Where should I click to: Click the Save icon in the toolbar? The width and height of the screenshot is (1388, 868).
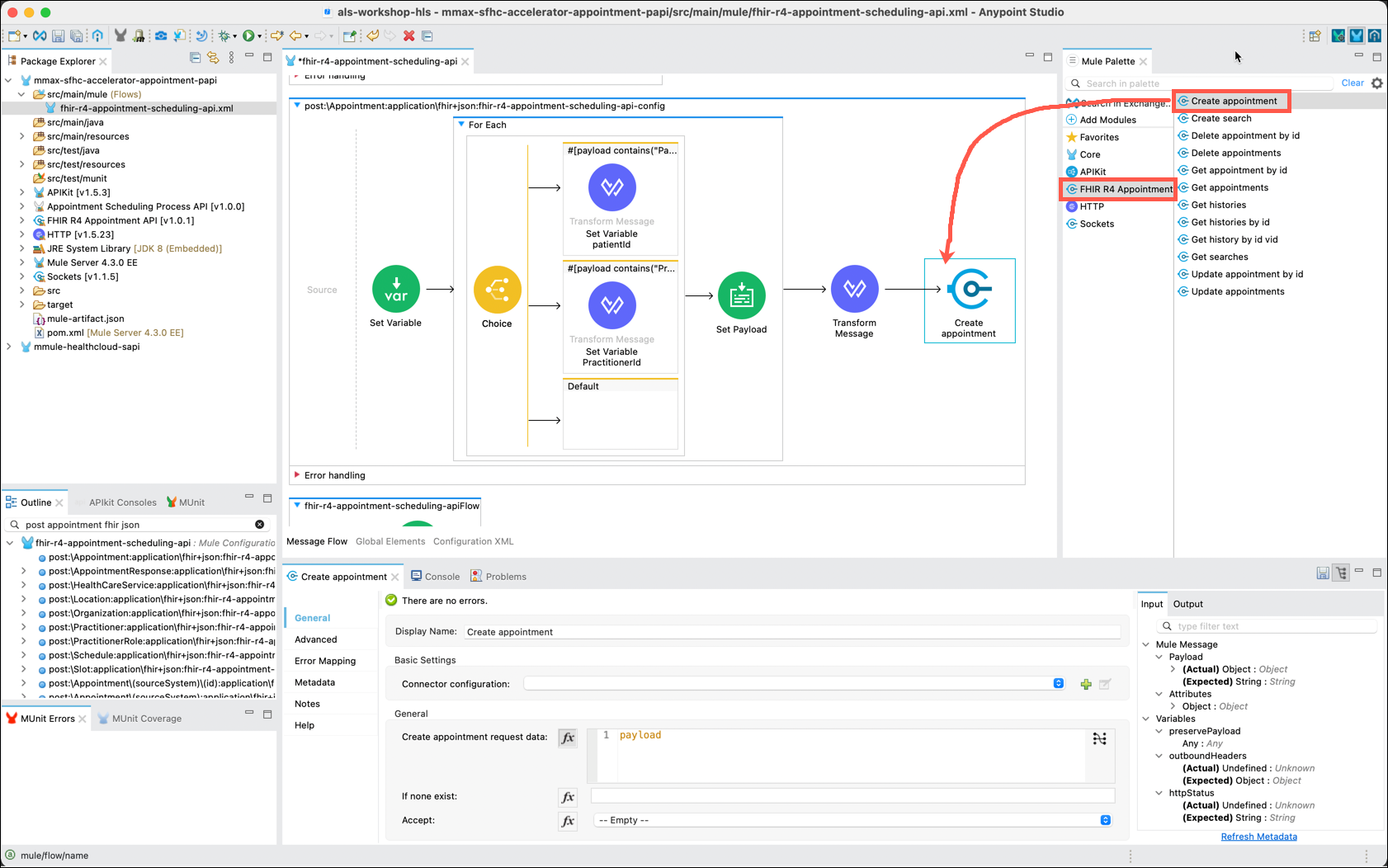[x=58, y=35]
